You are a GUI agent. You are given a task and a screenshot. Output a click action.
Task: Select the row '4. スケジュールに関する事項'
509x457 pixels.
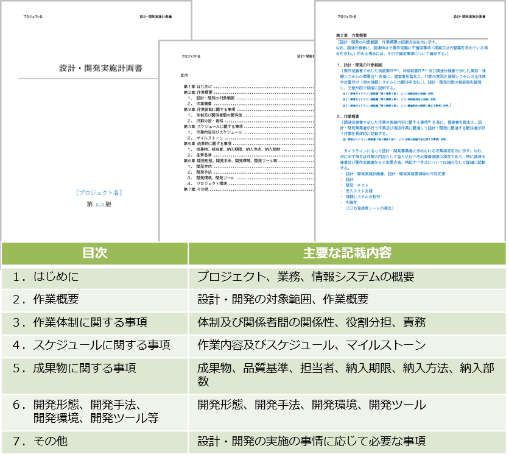tap(254, 346)
